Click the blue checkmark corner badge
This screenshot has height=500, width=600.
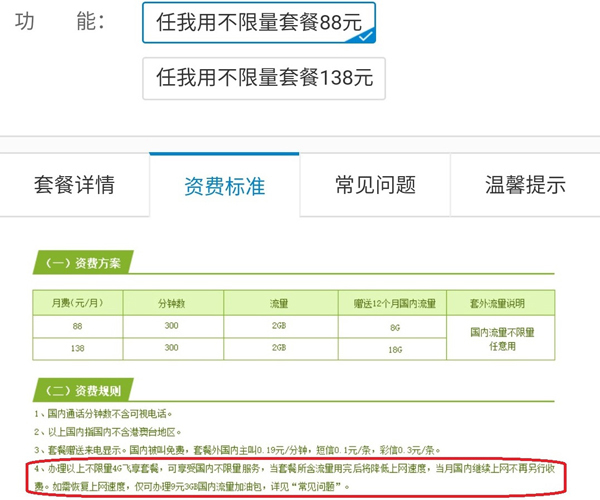click(364, 36)
